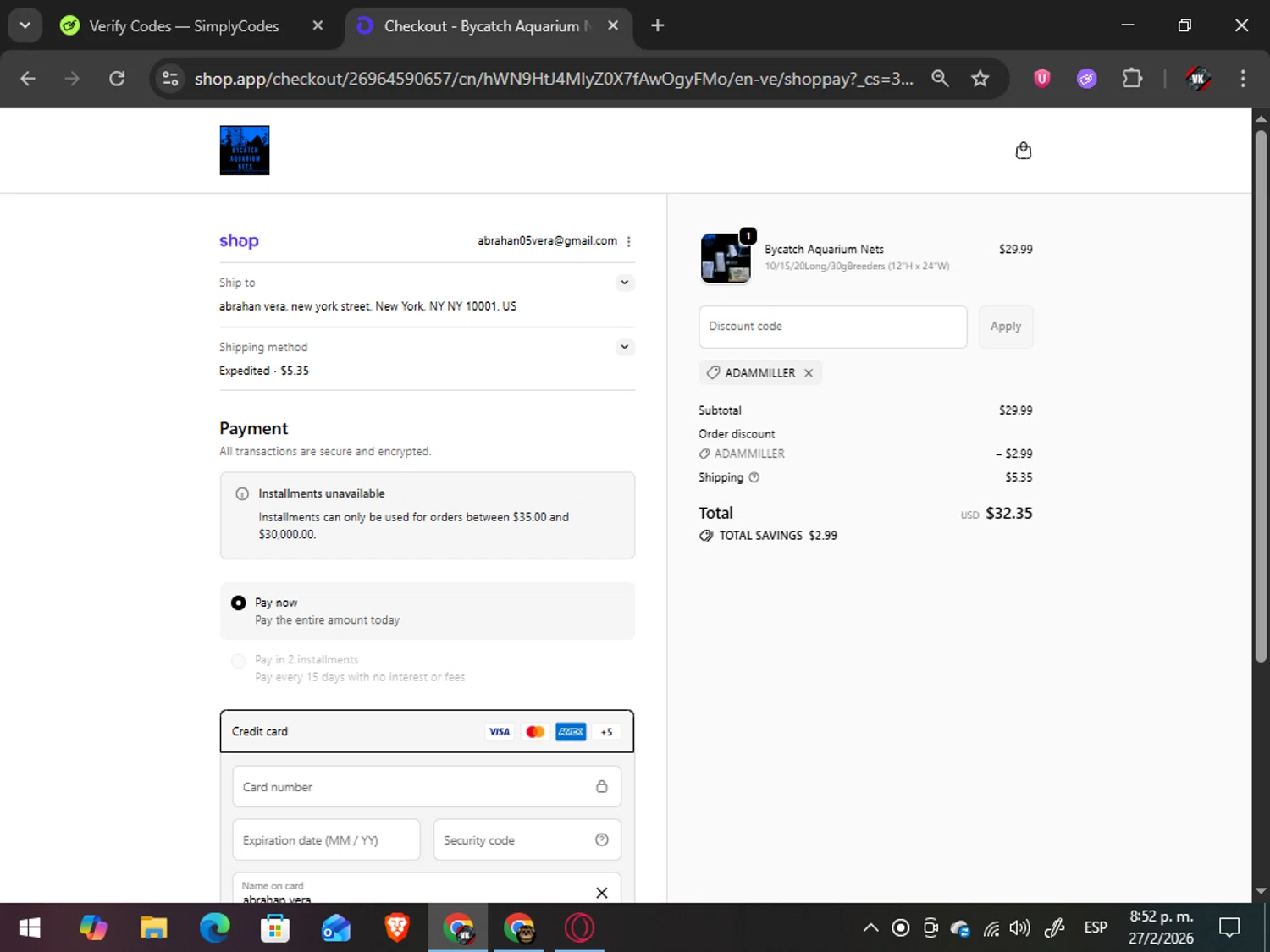Focus the Expiration date field
The image size is (1270, 952).
pos(326,840)
